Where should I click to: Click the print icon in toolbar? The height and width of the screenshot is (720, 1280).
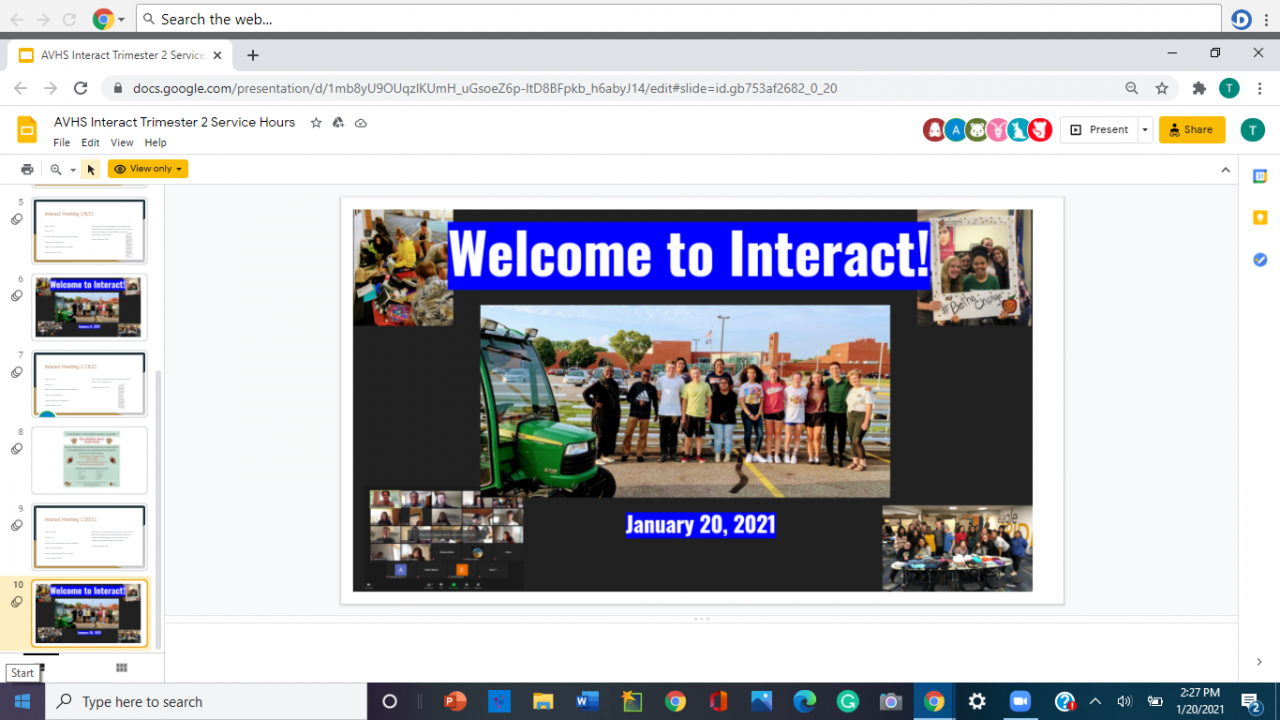coord(27,170)
